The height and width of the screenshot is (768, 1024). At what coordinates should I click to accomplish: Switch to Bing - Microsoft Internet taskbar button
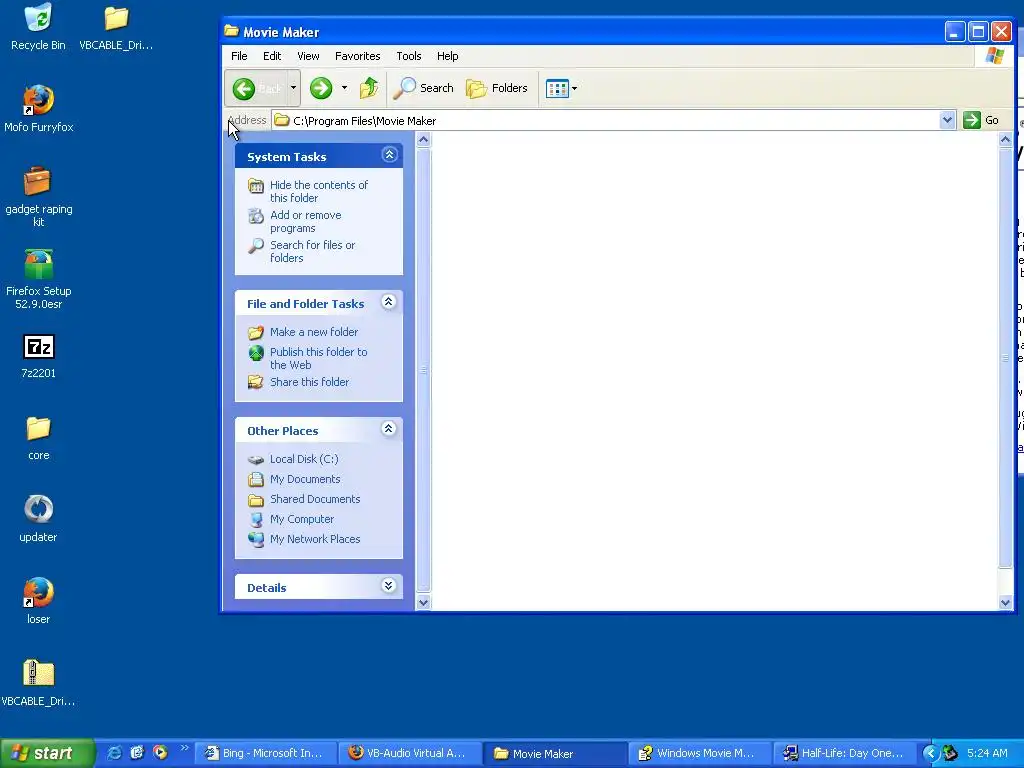tap(266, 754)
